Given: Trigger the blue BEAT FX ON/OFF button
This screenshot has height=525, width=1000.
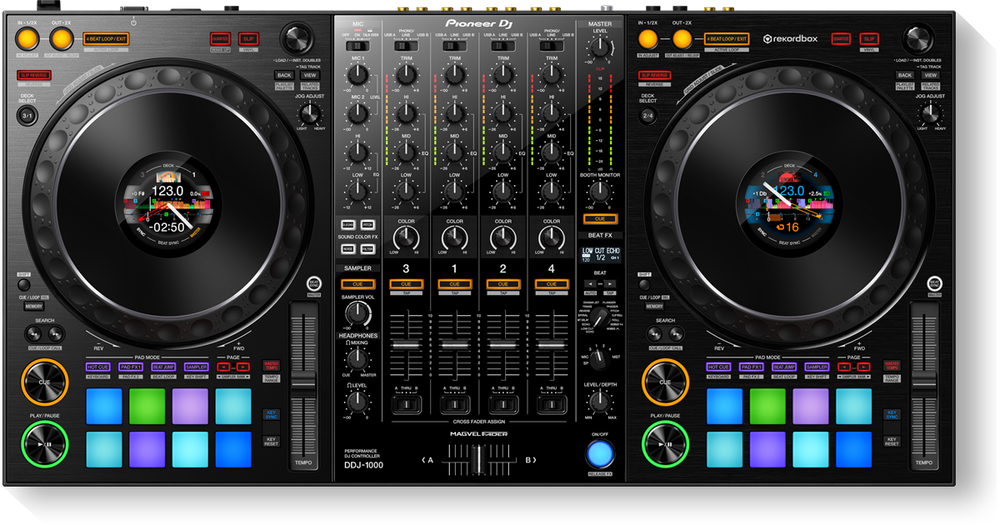Looking at the screenshot, I should 599,454.
